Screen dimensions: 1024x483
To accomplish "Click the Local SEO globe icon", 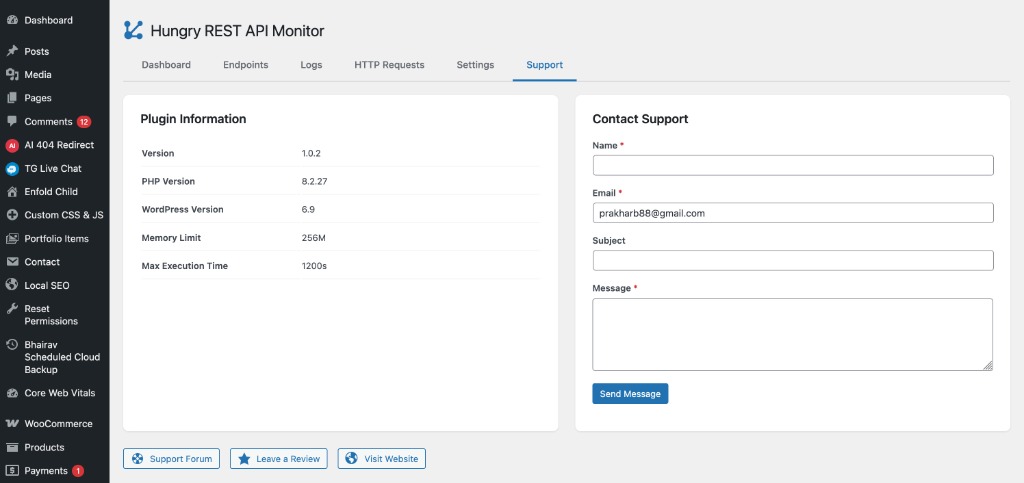I will [12, 286].
